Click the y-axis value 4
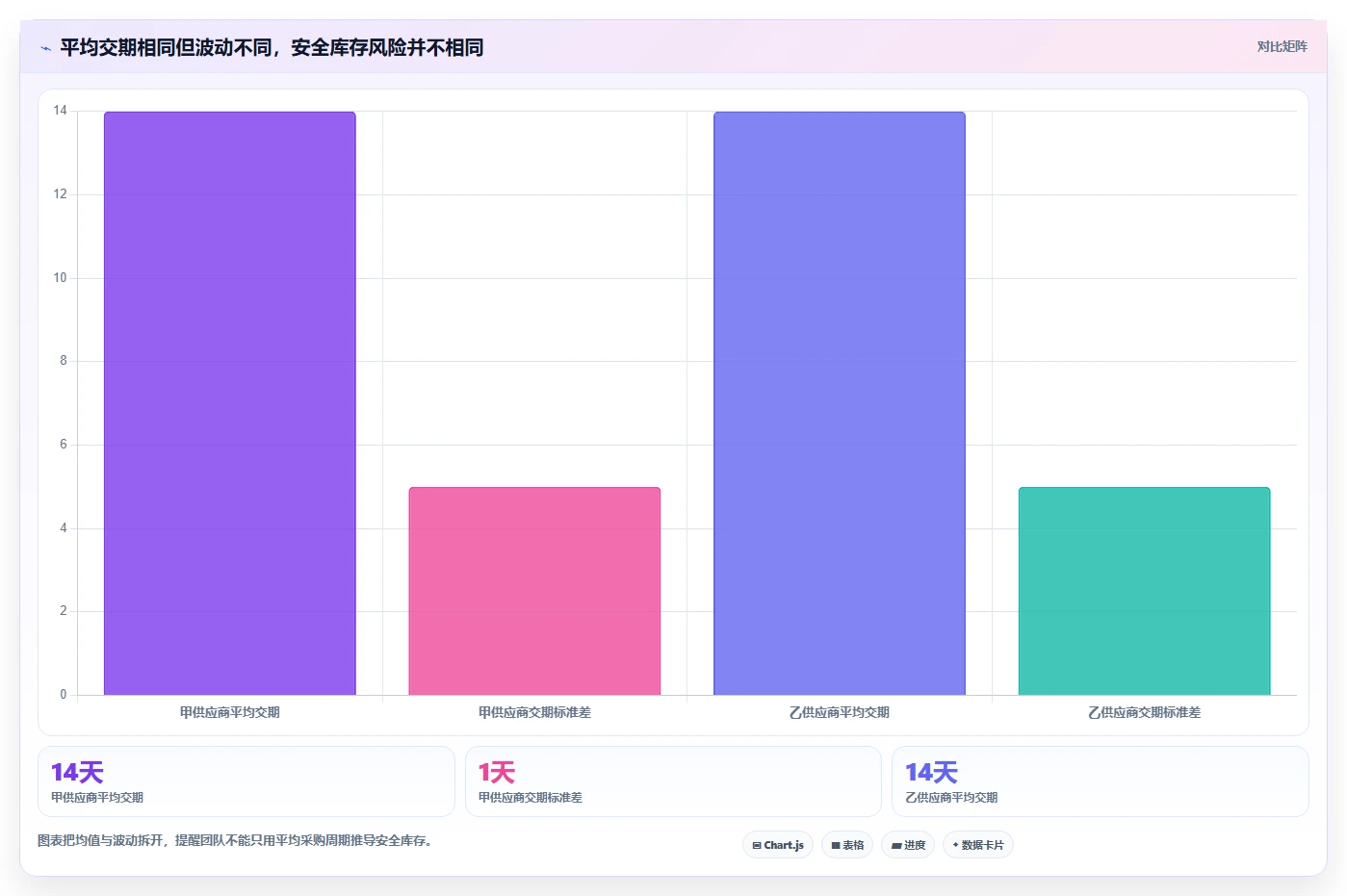 point(64,528)
